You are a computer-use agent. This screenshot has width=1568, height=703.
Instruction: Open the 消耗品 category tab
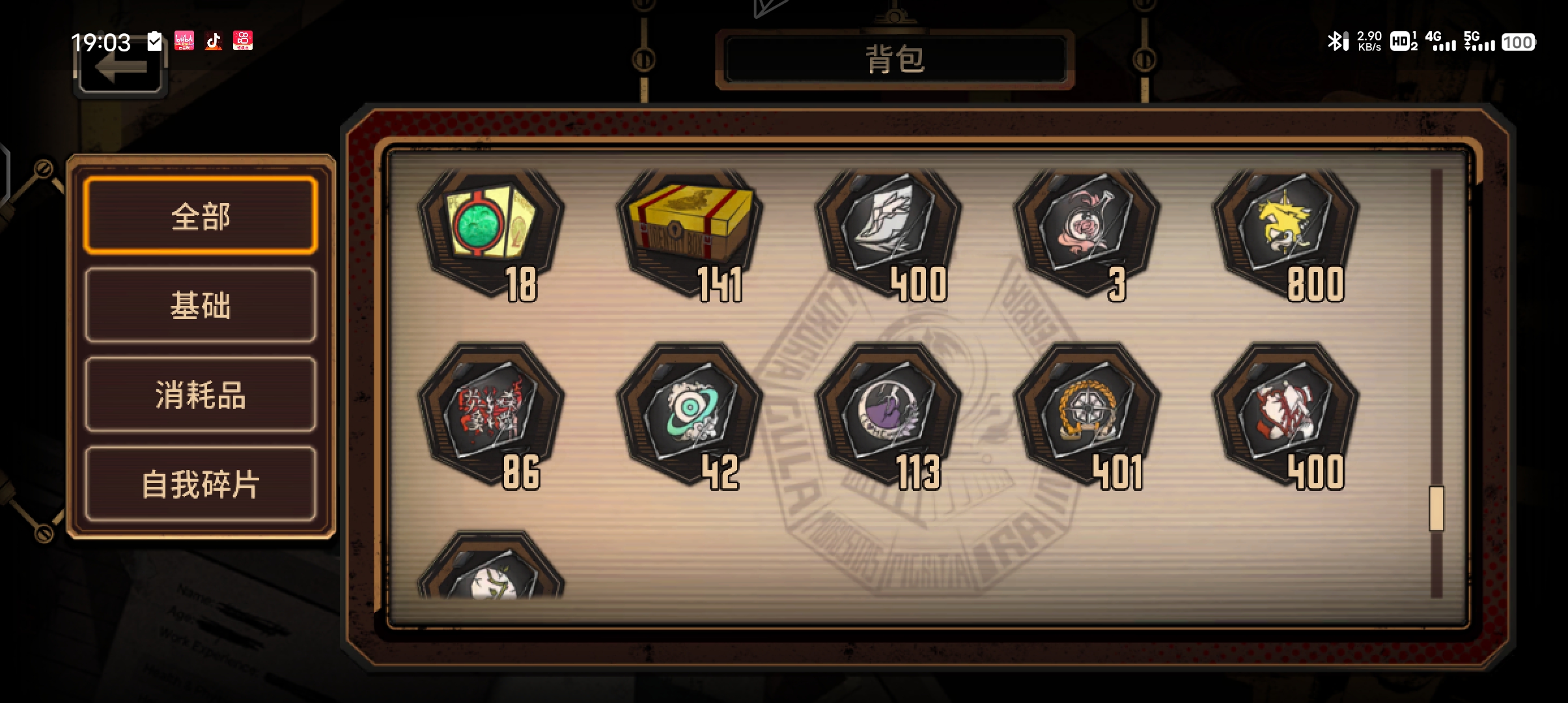click(x=201, y=394)
